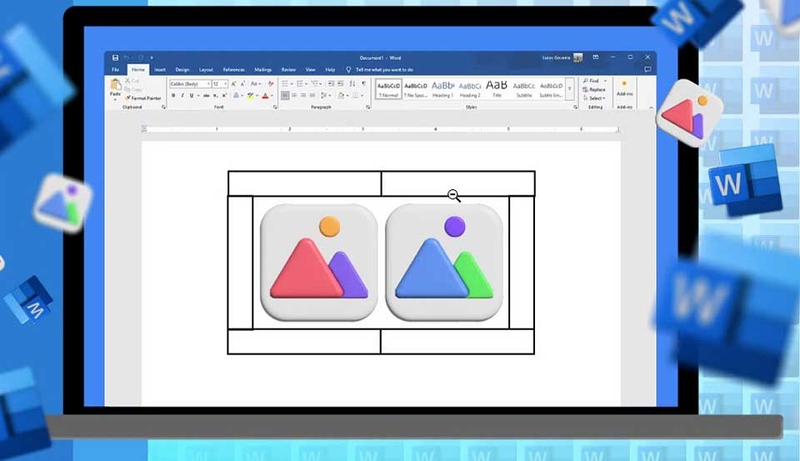800x461 pixels.
Task: Open the font color dropdown arrow
Action: click(271, 95)
